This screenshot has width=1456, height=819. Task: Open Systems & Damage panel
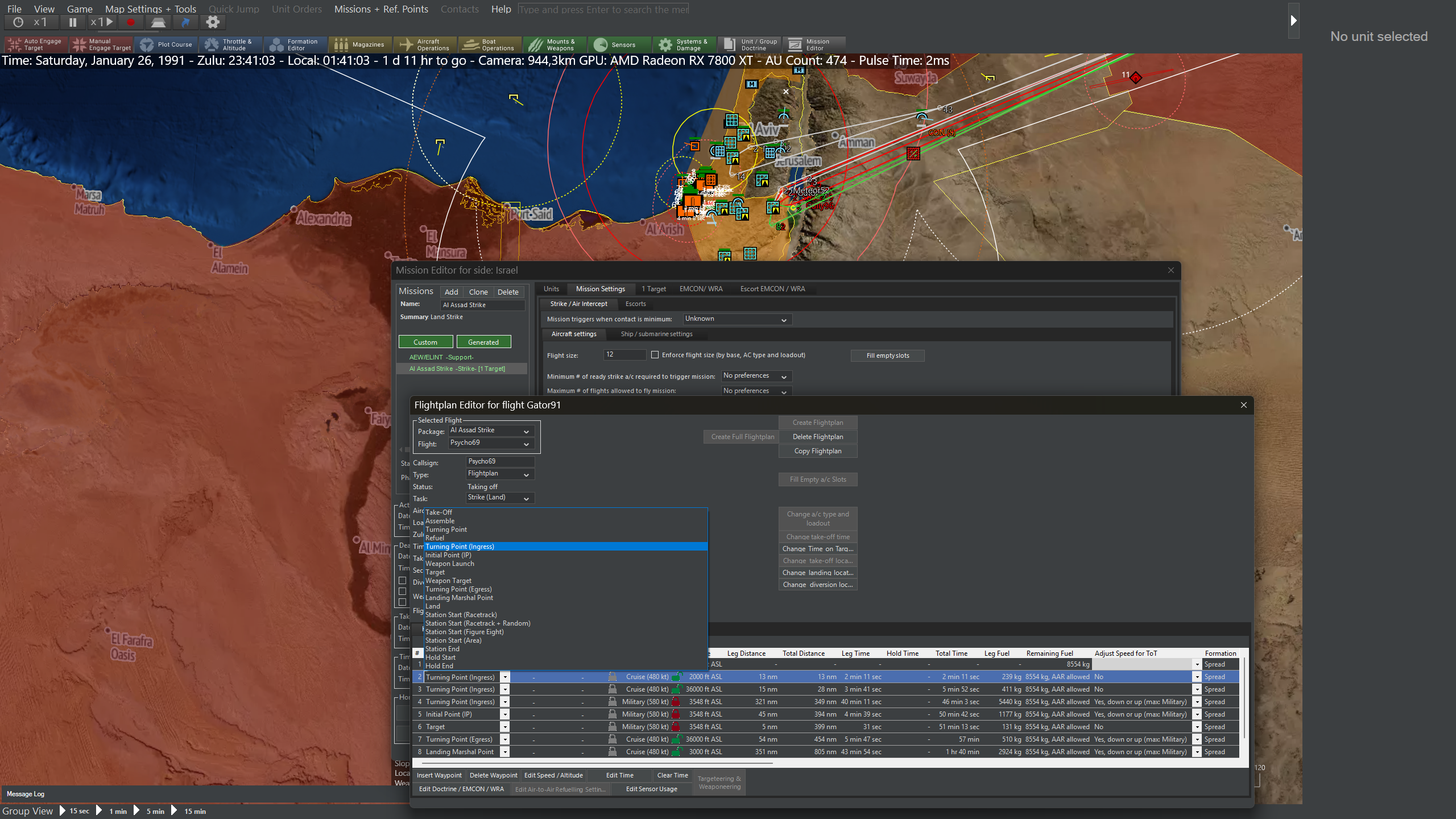(685, 44)
